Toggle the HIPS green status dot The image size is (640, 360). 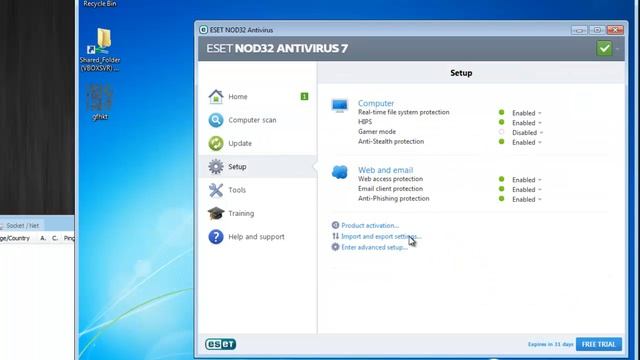point(501,122)
